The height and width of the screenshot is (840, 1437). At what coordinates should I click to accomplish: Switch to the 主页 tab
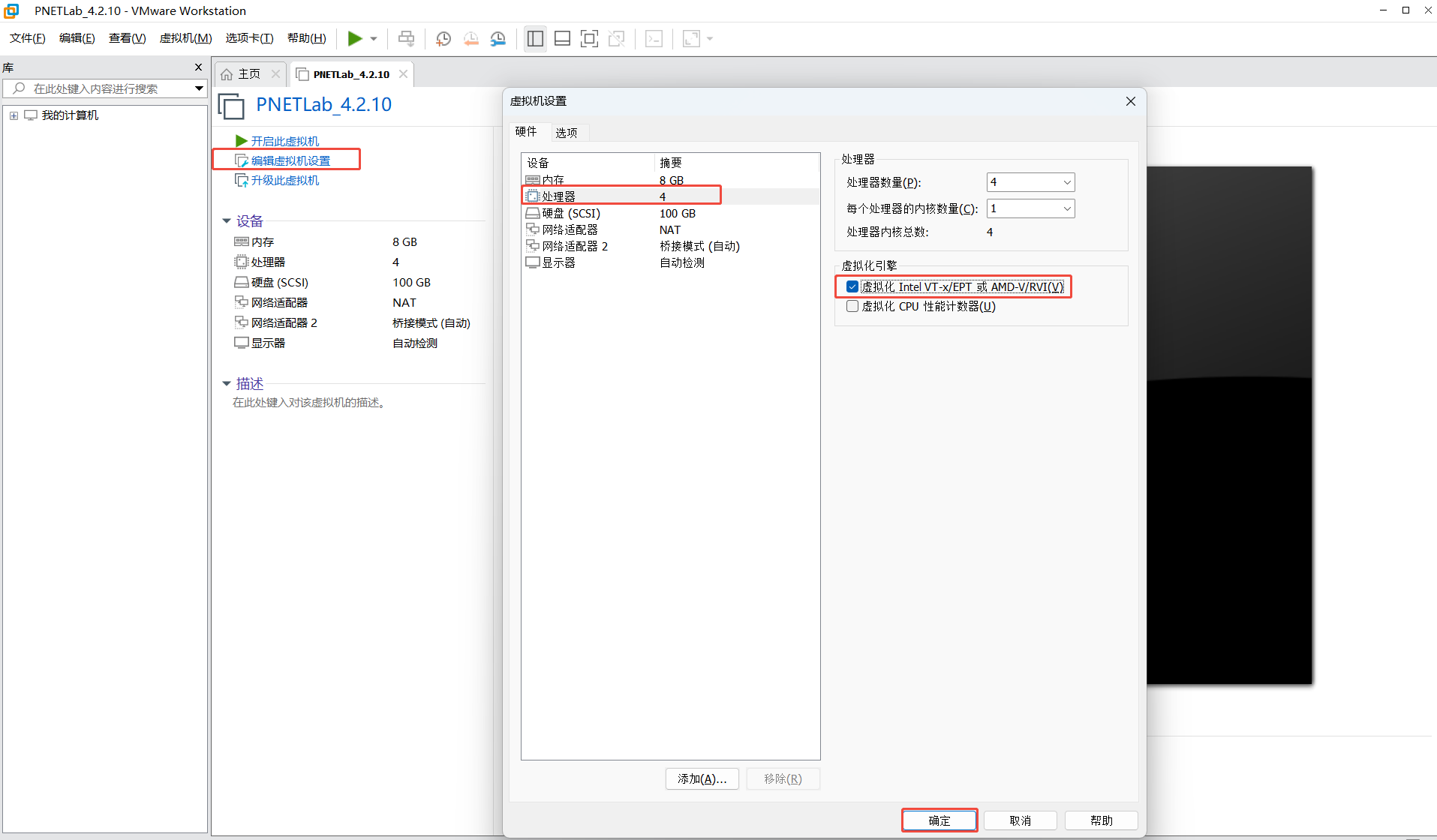point(249,74)
